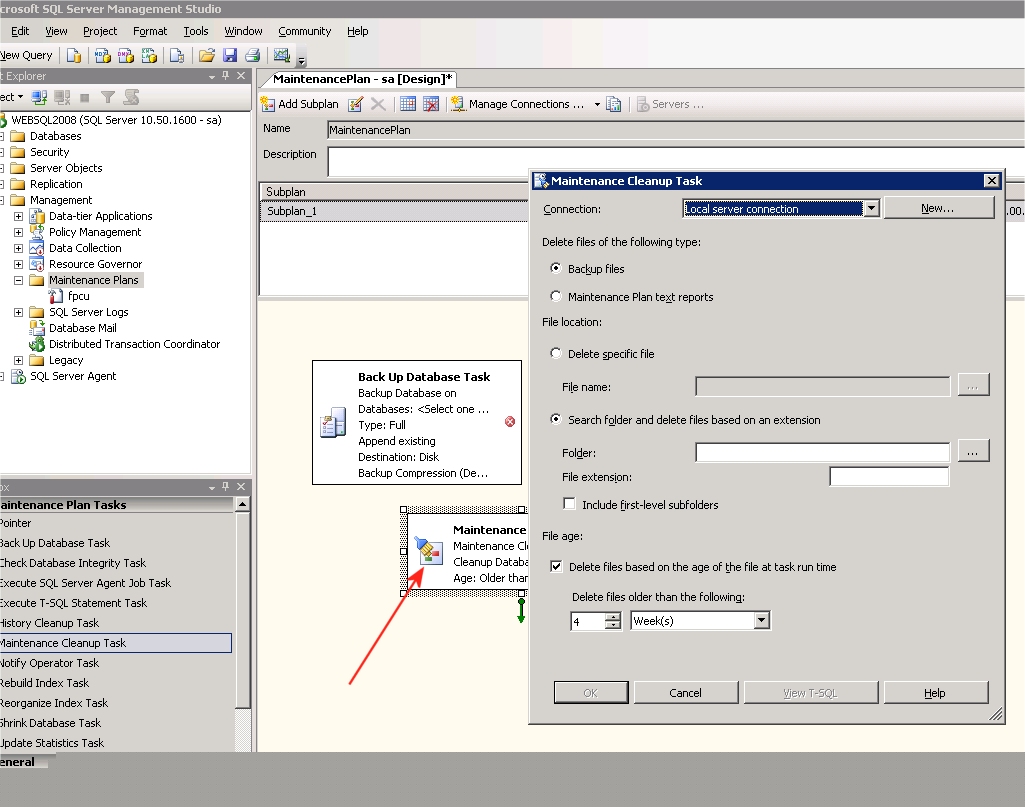The height and width of the screenshot is (807, 1025).
Task: Click the Maintenance Cleanup task broom icon
Action: [x=428, y=550]
